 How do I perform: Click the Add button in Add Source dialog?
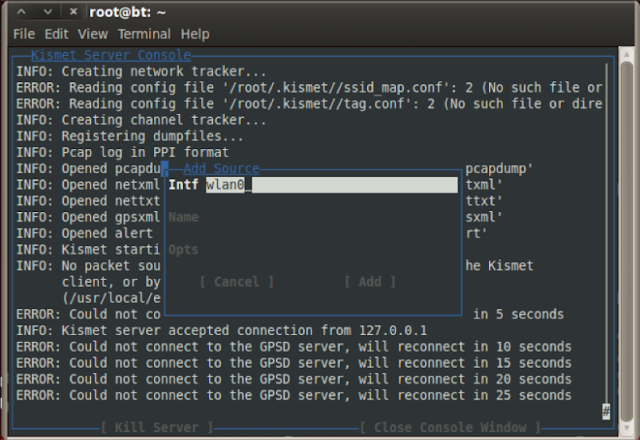[370, 282]
